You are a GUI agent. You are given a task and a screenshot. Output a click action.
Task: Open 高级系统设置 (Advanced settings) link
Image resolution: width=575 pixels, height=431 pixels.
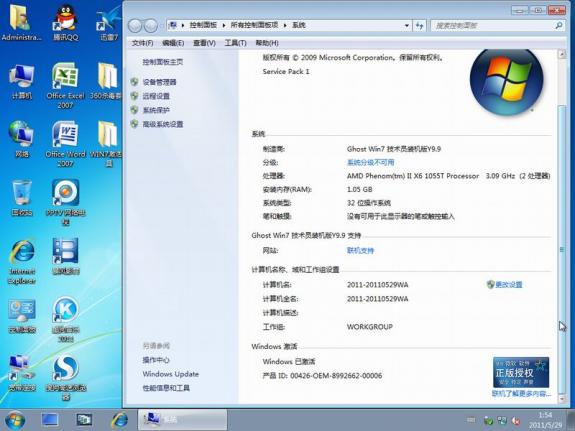pos(163,124)
